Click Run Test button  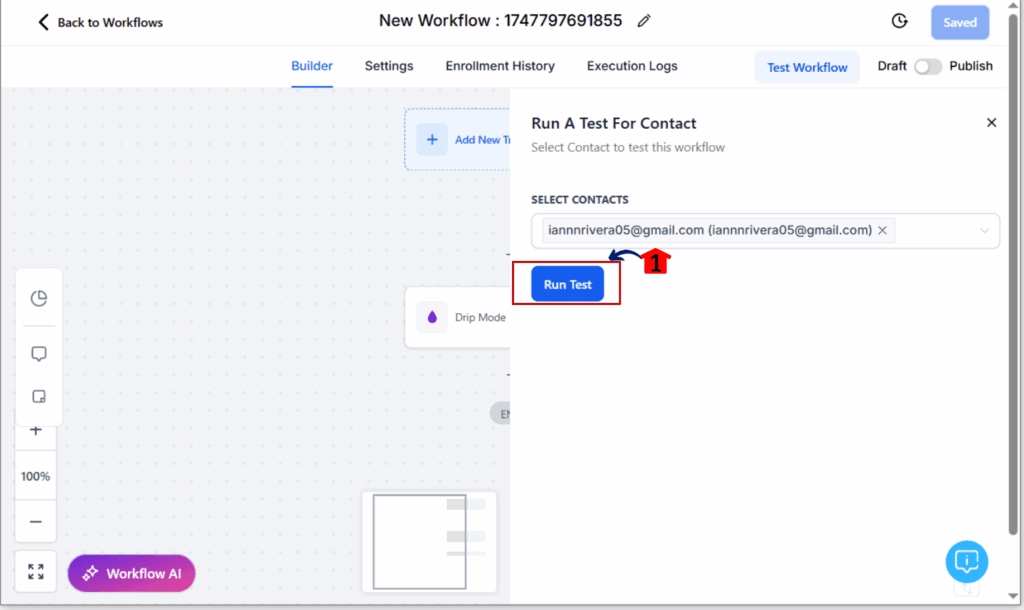tap(568, 284)
